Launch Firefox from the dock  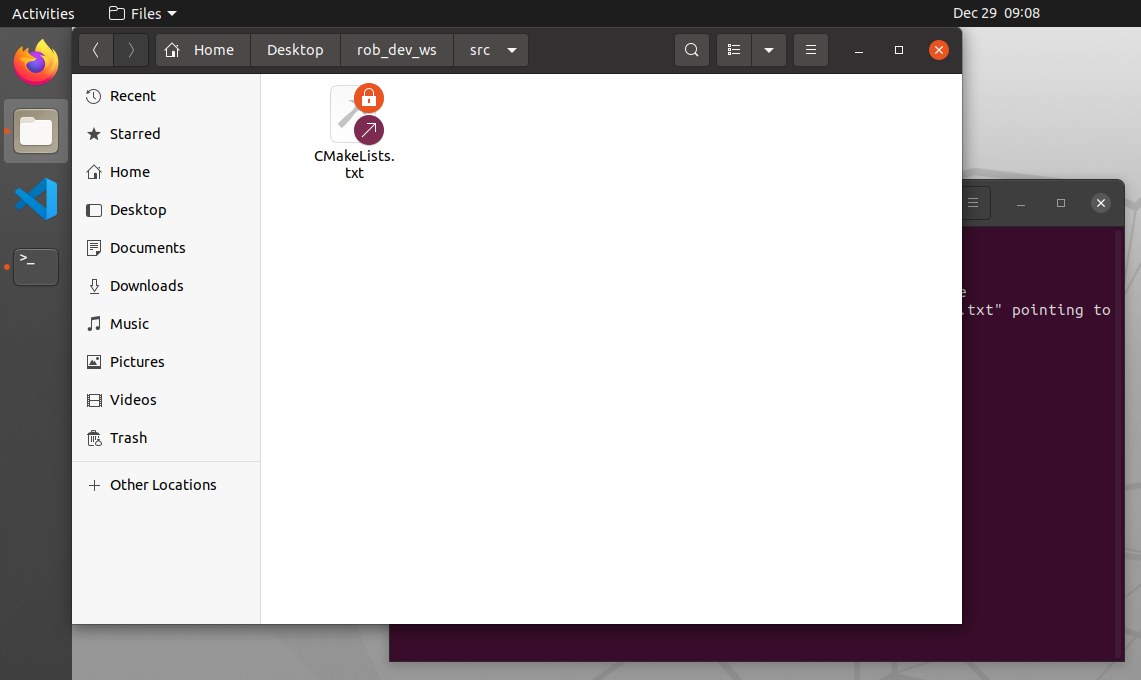coord(36,63)
